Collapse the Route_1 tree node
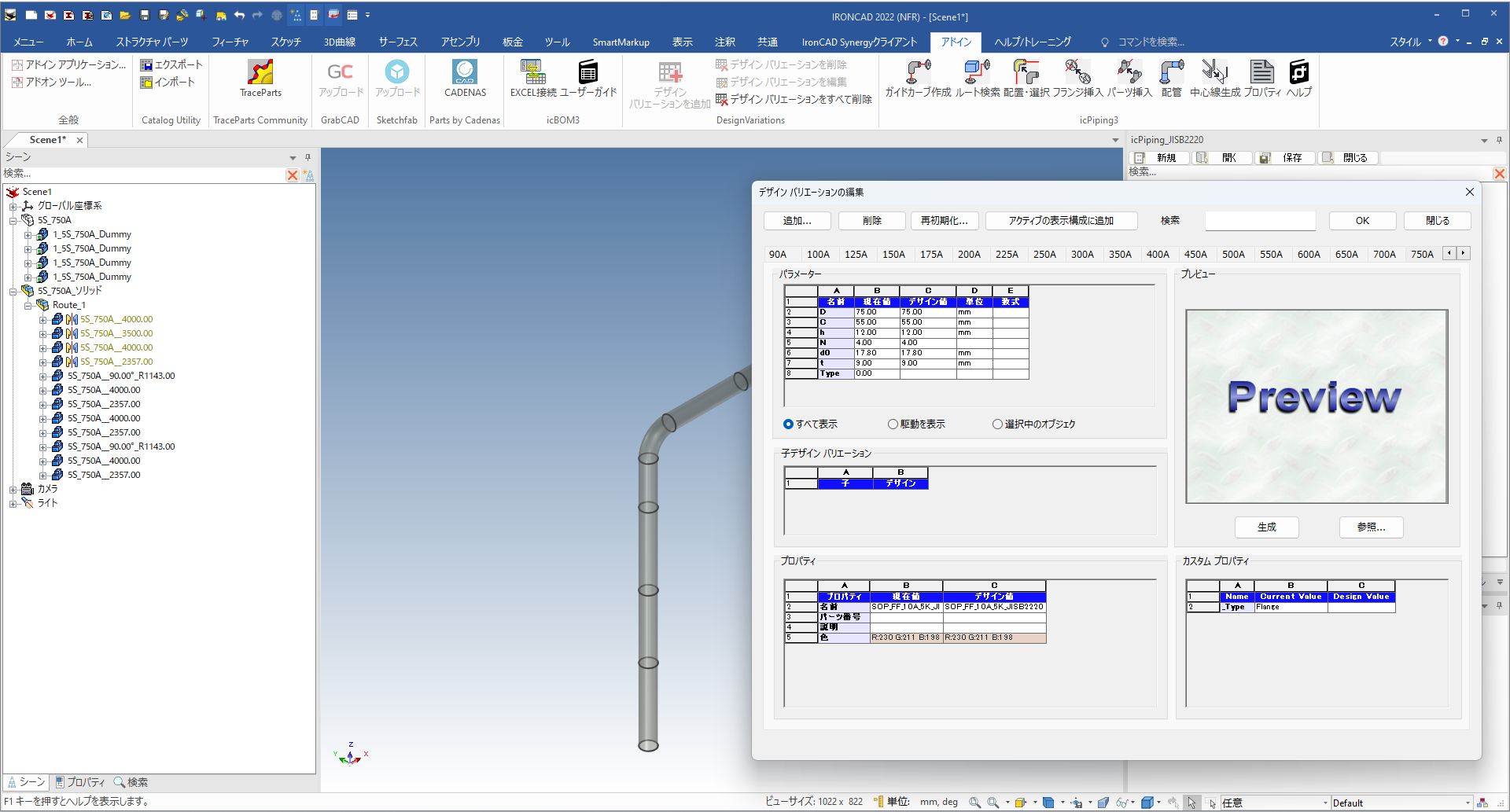 click(x=28, y=306)
